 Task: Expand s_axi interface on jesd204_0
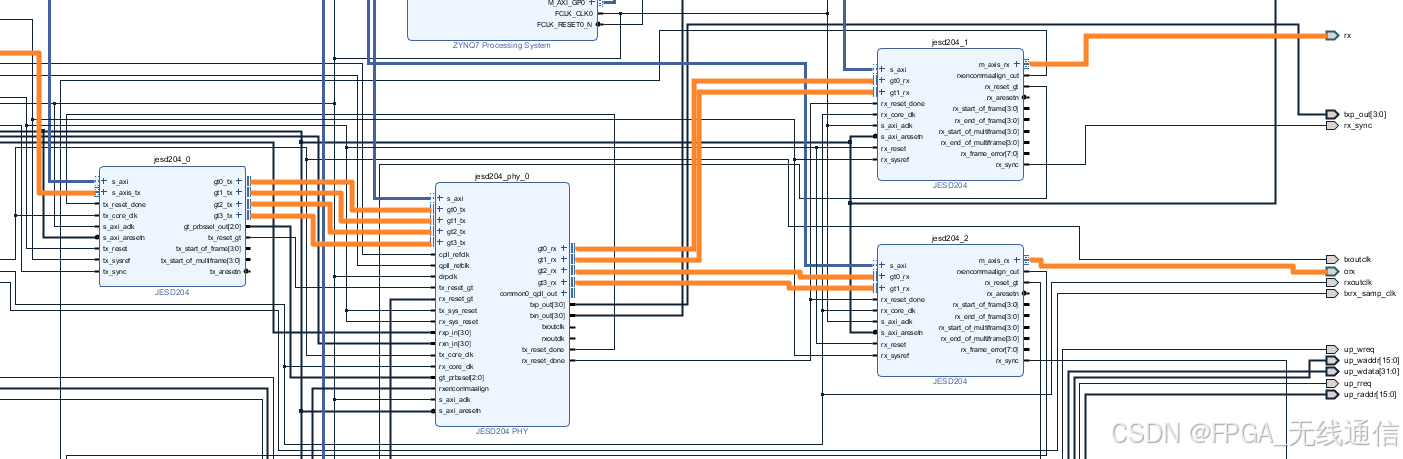click(x=104, y=182)
